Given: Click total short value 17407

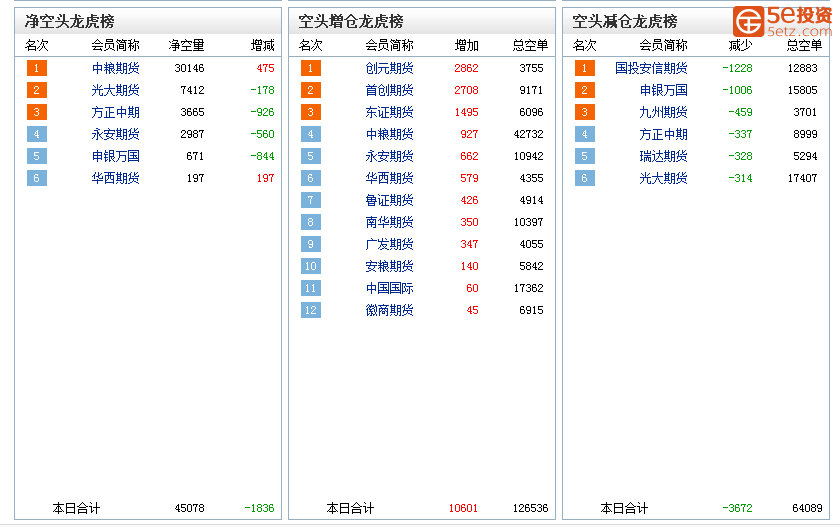Looking at the screenshot, I should [802, 178].
